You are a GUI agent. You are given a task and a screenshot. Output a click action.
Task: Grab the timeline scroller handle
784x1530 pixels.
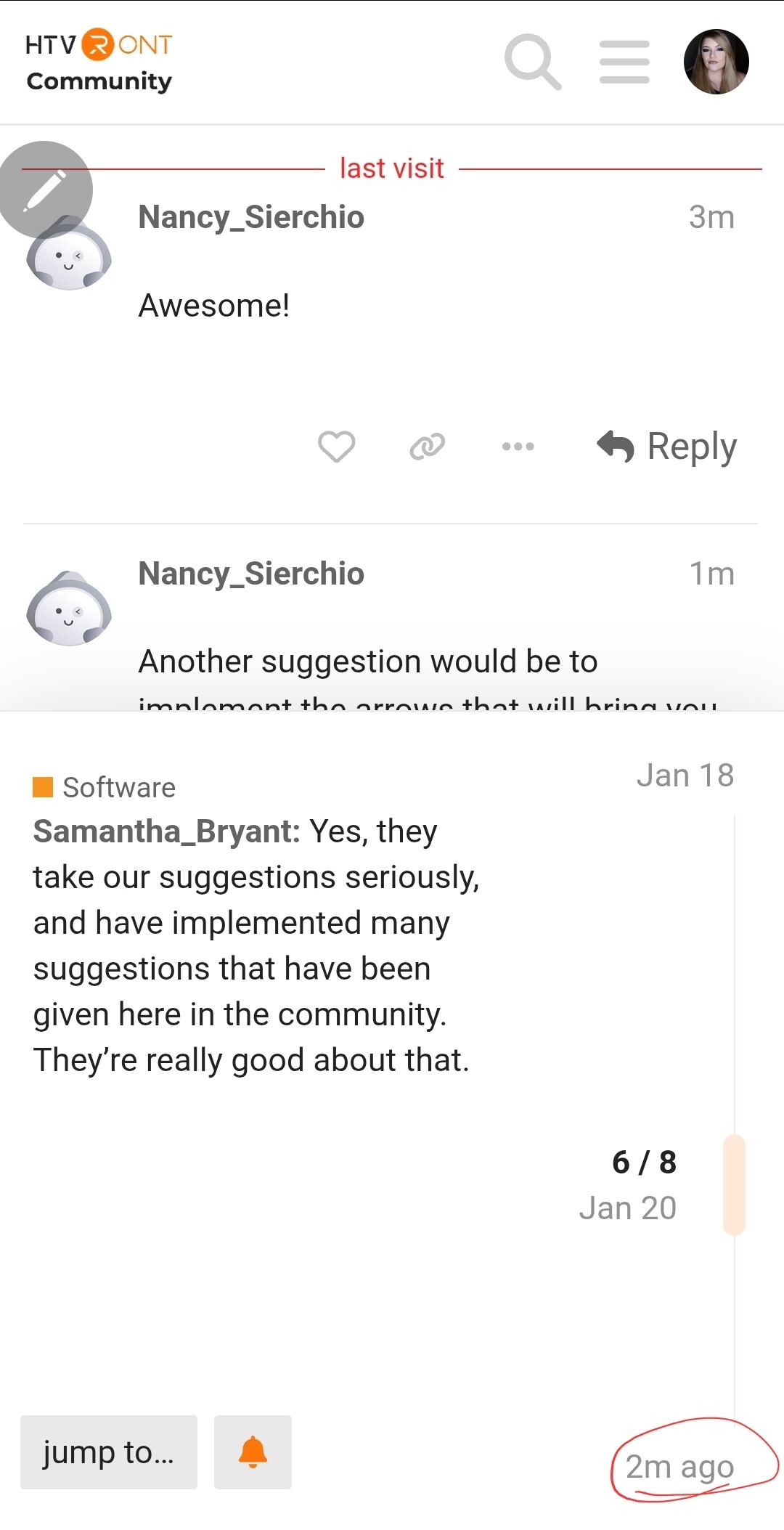[734, 1184]
